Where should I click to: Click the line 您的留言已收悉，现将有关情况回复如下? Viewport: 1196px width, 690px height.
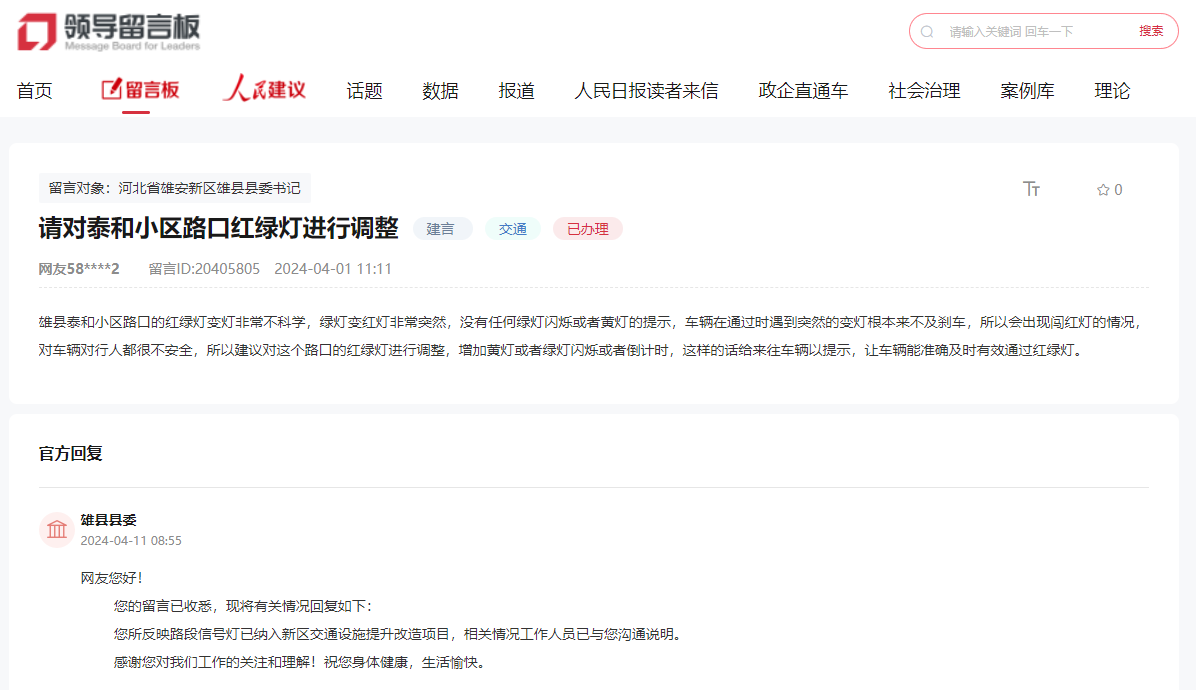pos(243,606)
